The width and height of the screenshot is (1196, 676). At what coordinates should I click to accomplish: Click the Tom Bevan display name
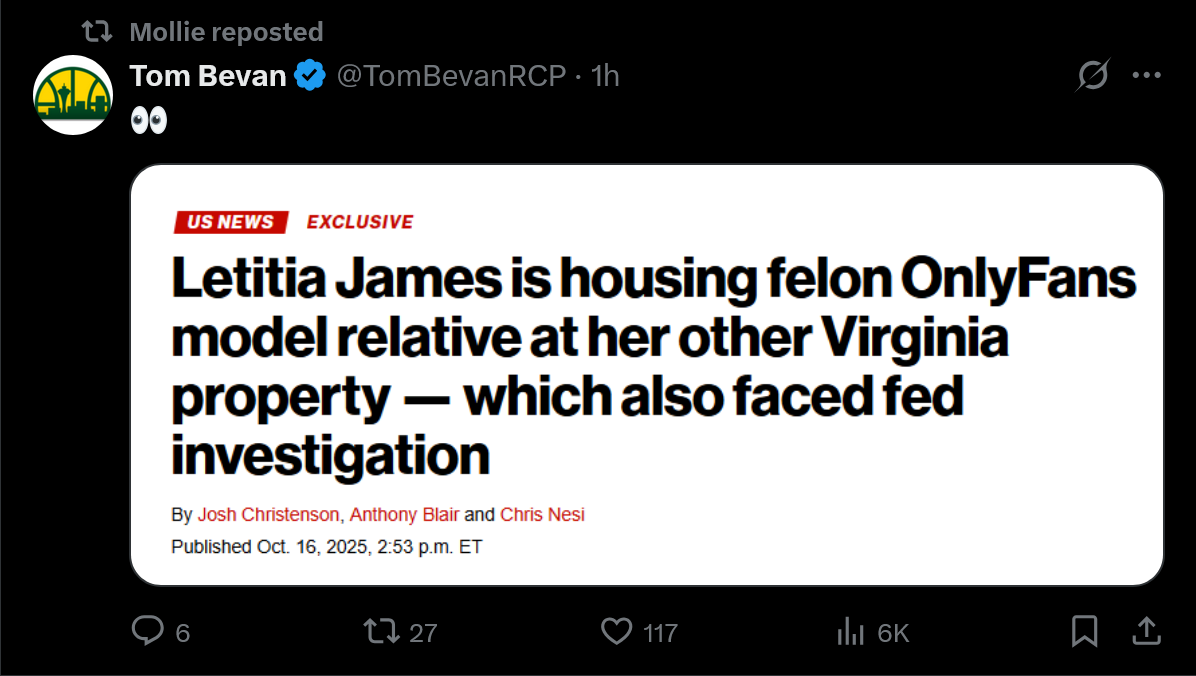coord(207,76)
